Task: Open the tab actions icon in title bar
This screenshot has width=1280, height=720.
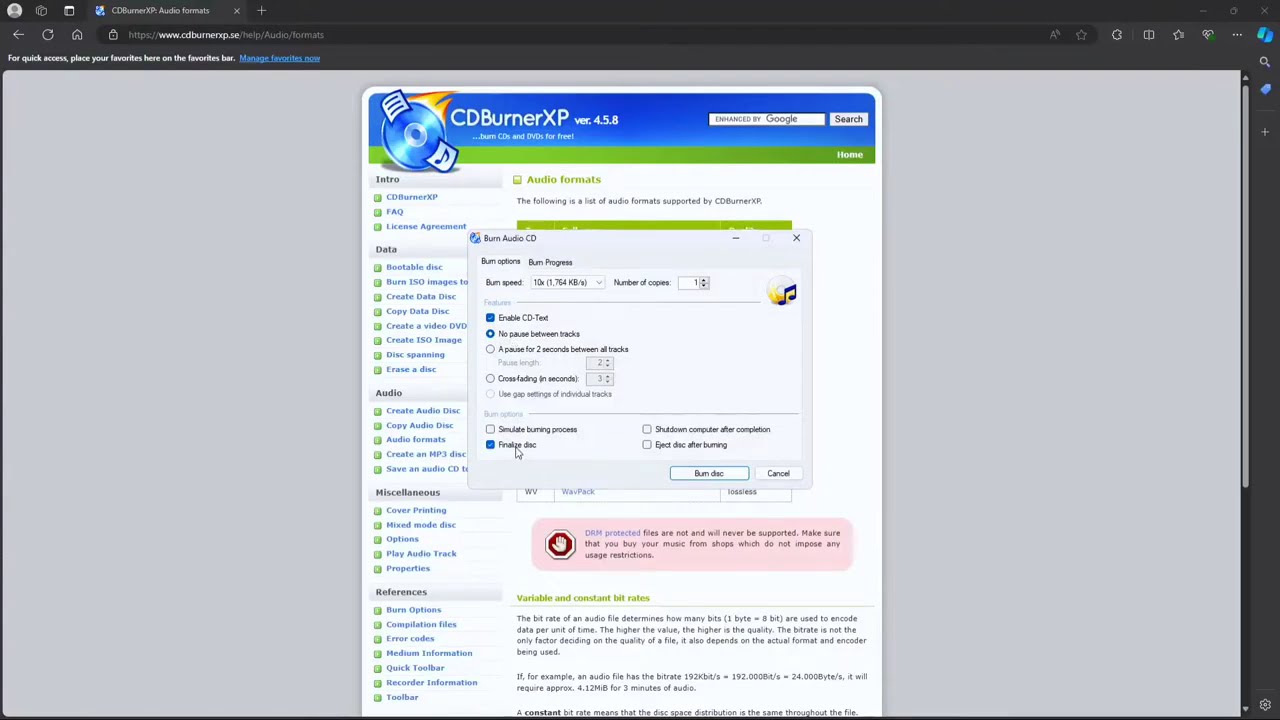Action: point(69,11)
